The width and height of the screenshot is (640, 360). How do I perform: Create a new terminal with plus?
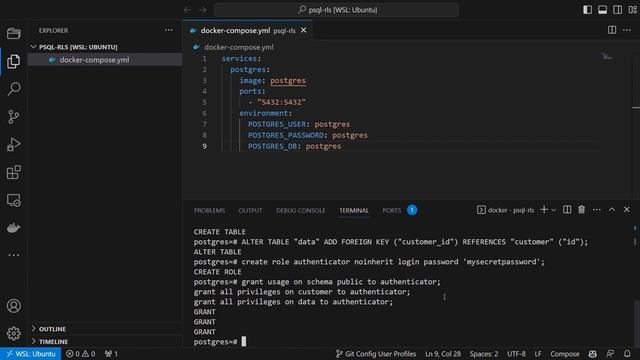coord(544,210)
